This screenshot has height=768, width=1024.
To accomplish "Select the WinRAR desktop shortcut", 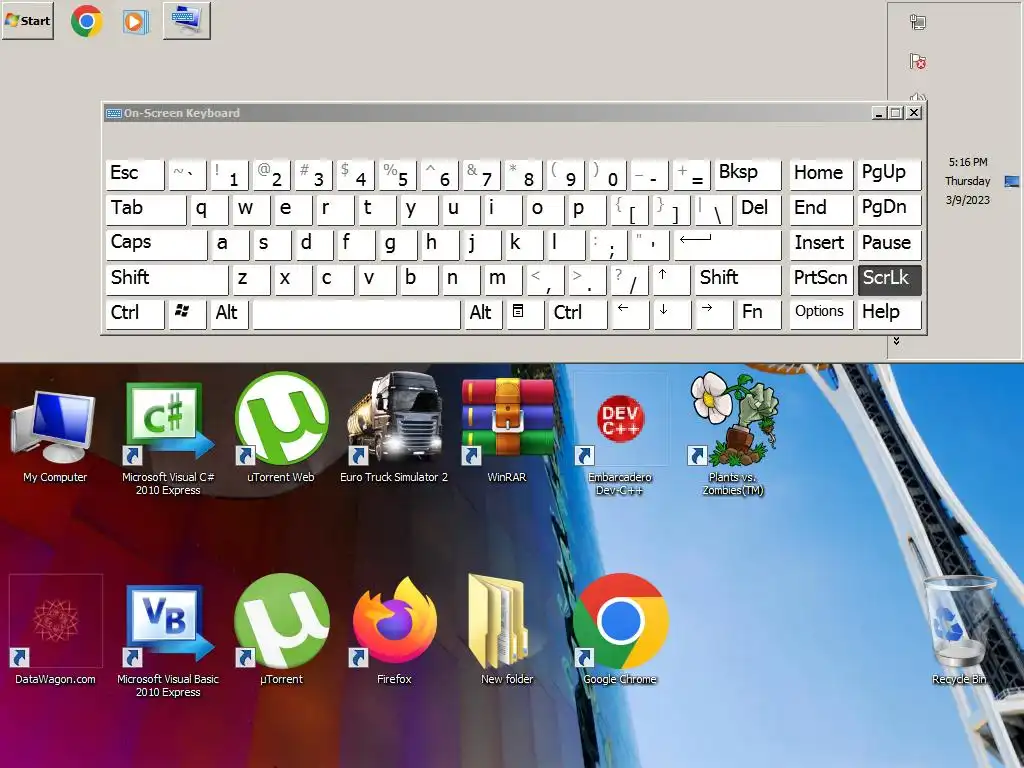I will tap(507, 430).
